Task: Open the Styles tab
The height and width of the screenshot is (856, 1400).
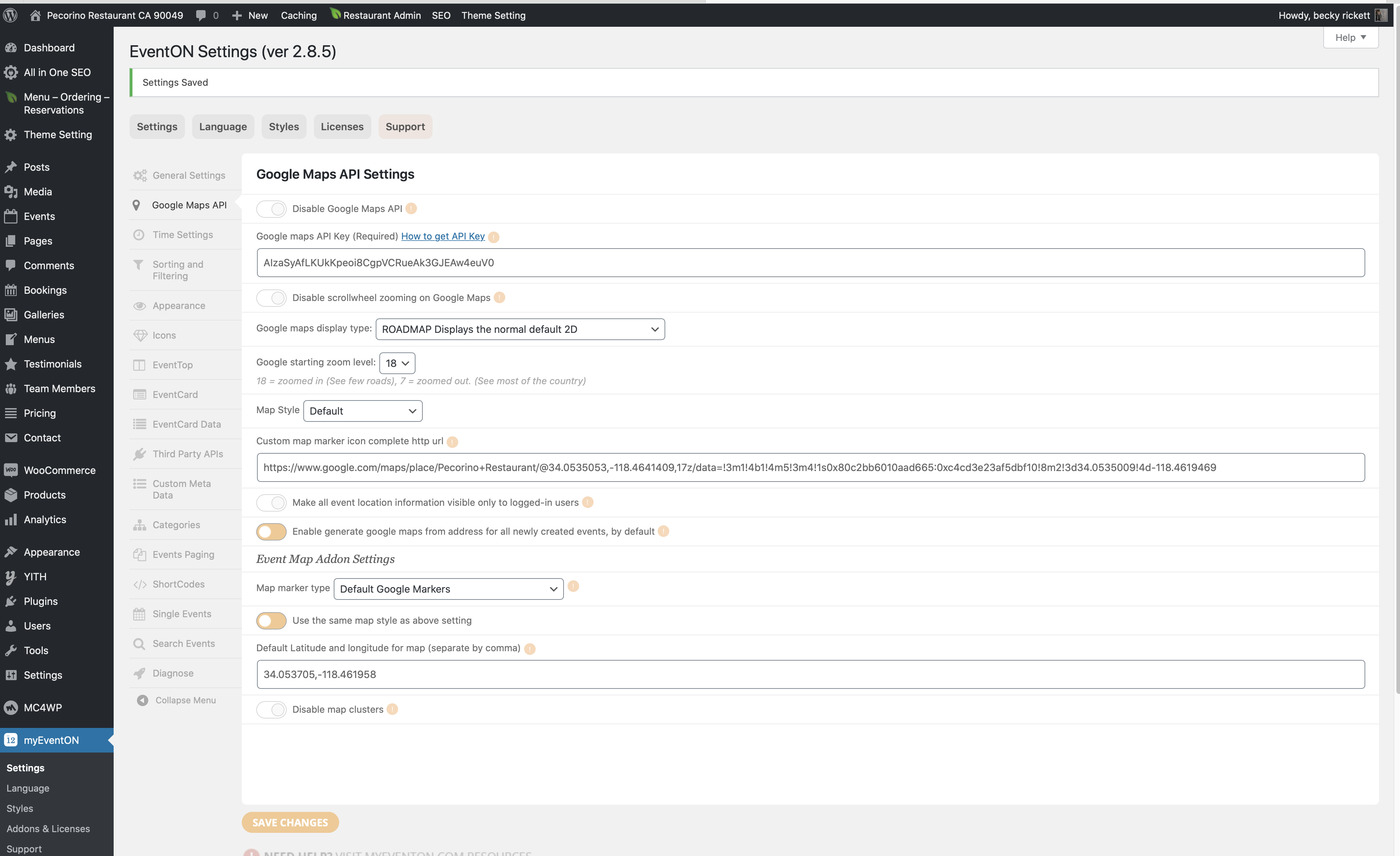Action: [283, 127]
